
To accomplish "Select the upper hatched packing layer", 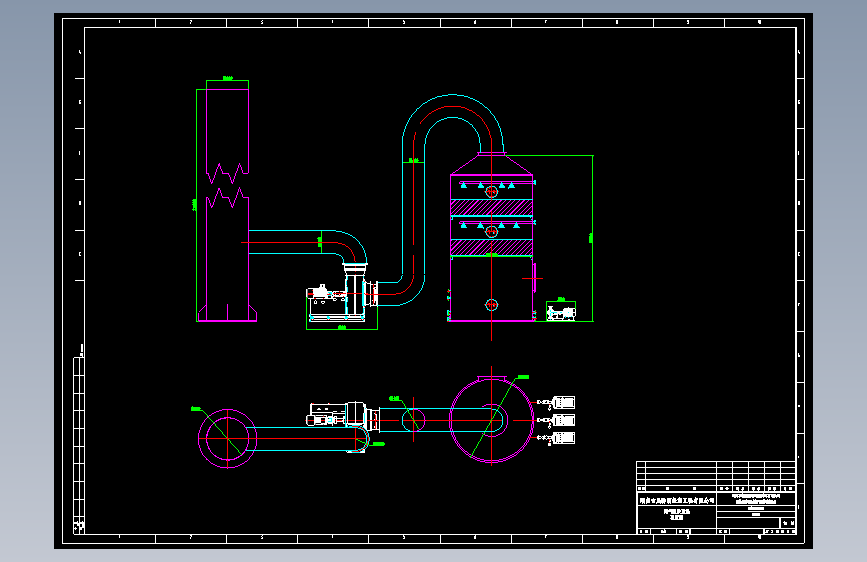I will [x=492, y=208].
